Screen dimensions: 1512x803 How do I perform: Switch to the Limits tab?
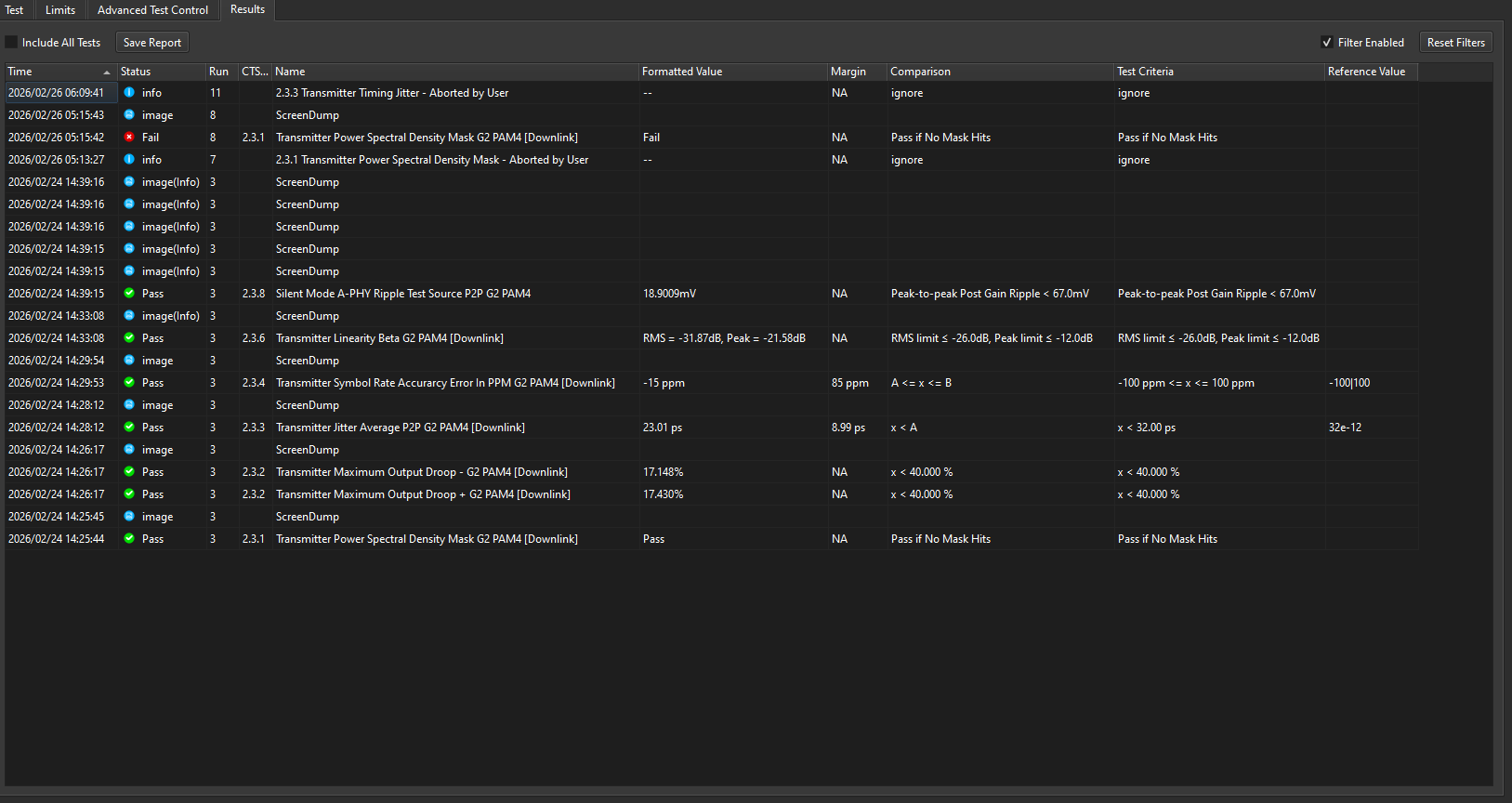click(x=60, y=10)
